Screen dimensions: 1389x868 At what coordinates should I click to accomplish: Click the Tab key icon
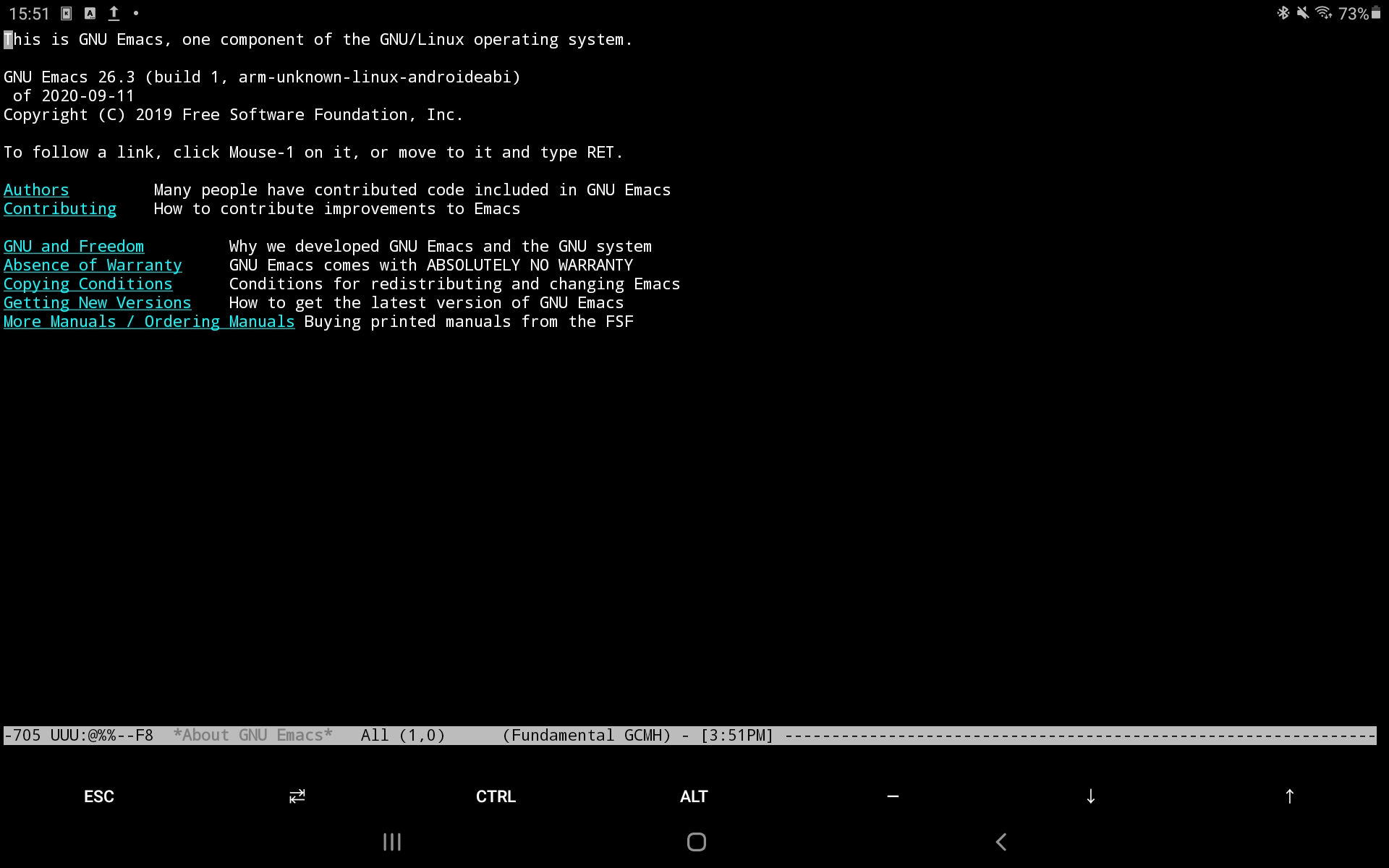pyautogui.click(x=297, y=796)
